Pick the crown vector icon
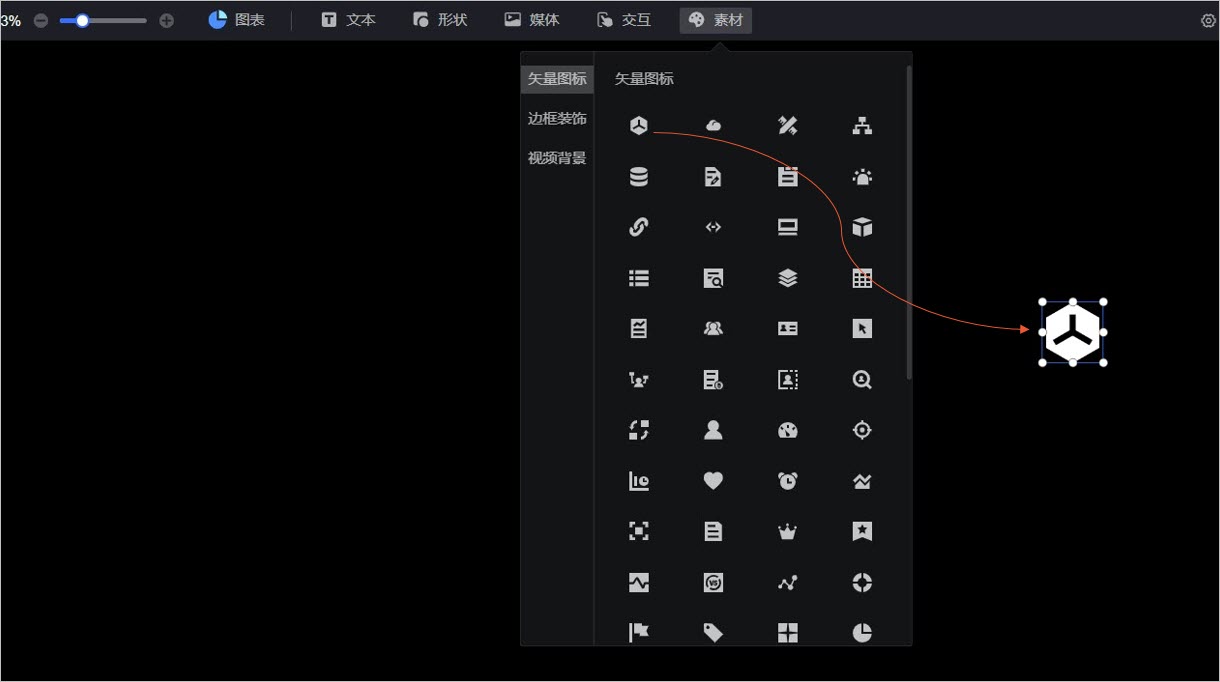 tap(788, 532)
